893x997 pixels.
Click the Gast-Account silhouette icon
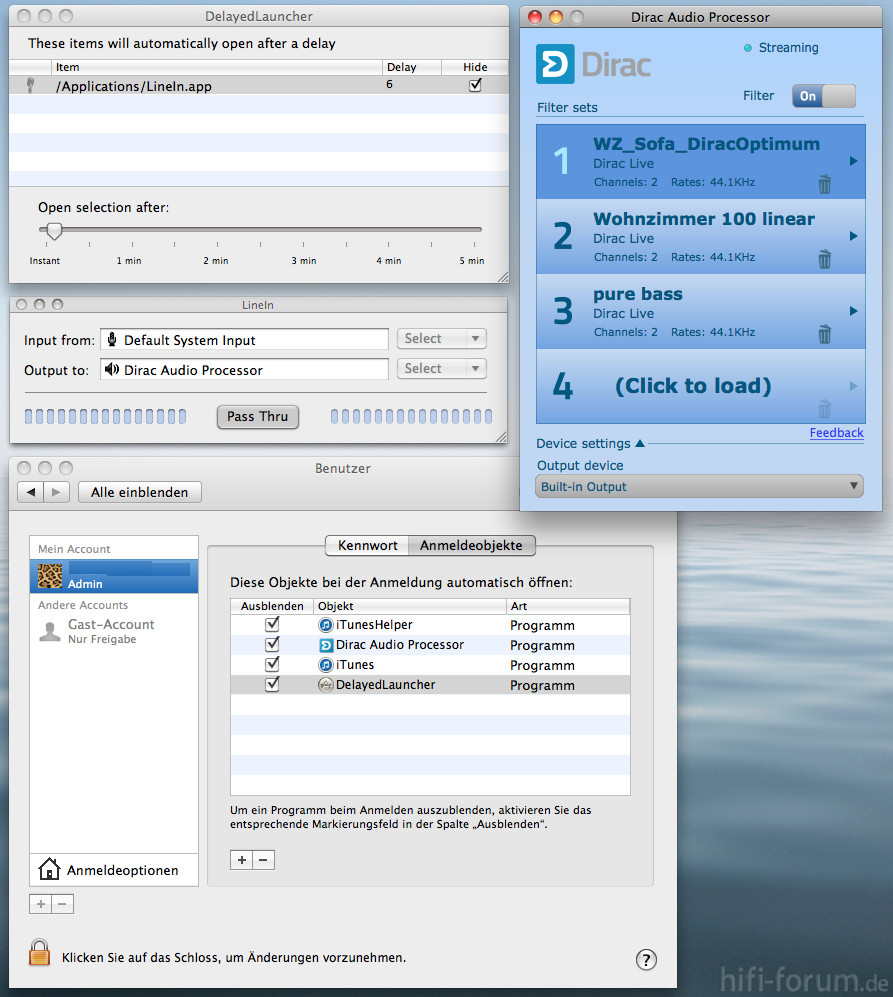pos(50,631)
